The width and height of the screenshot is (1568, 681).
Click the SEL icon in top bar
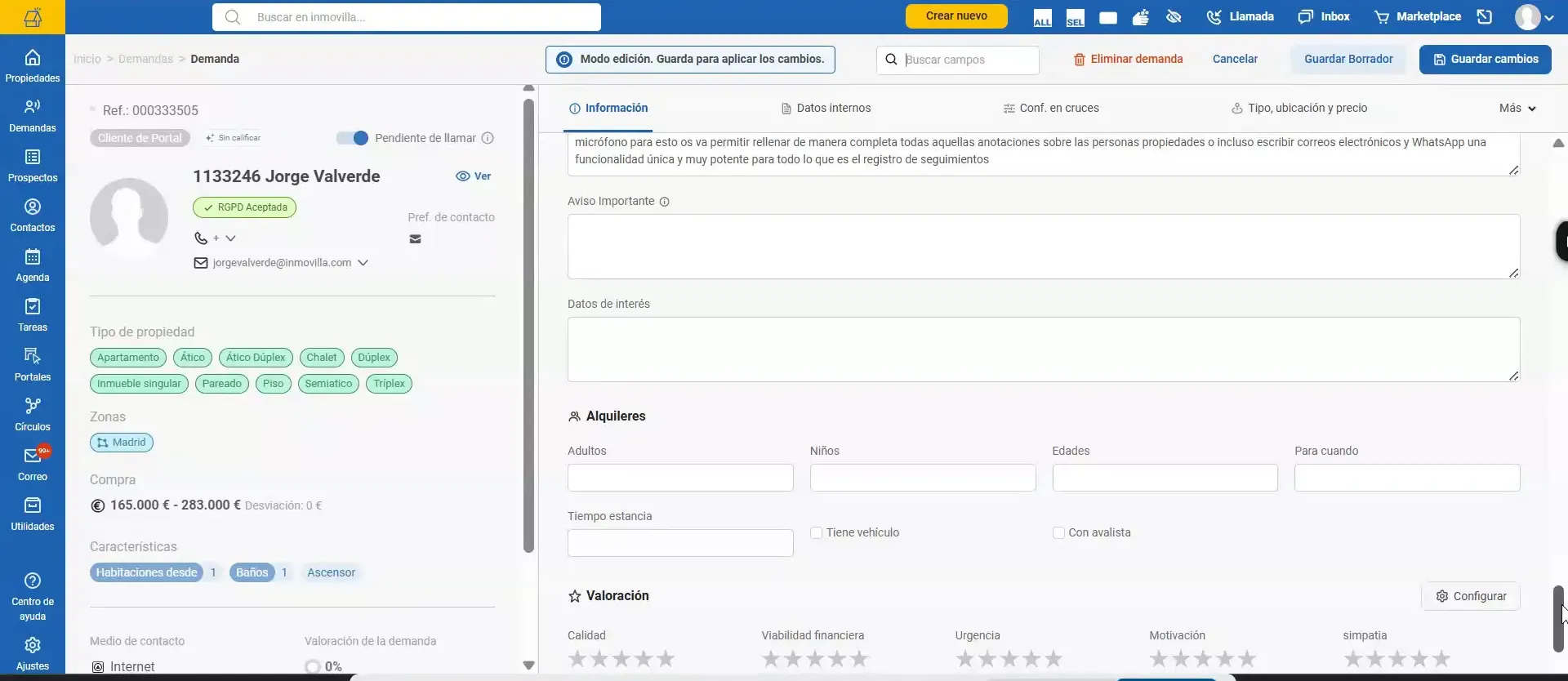1075,18
